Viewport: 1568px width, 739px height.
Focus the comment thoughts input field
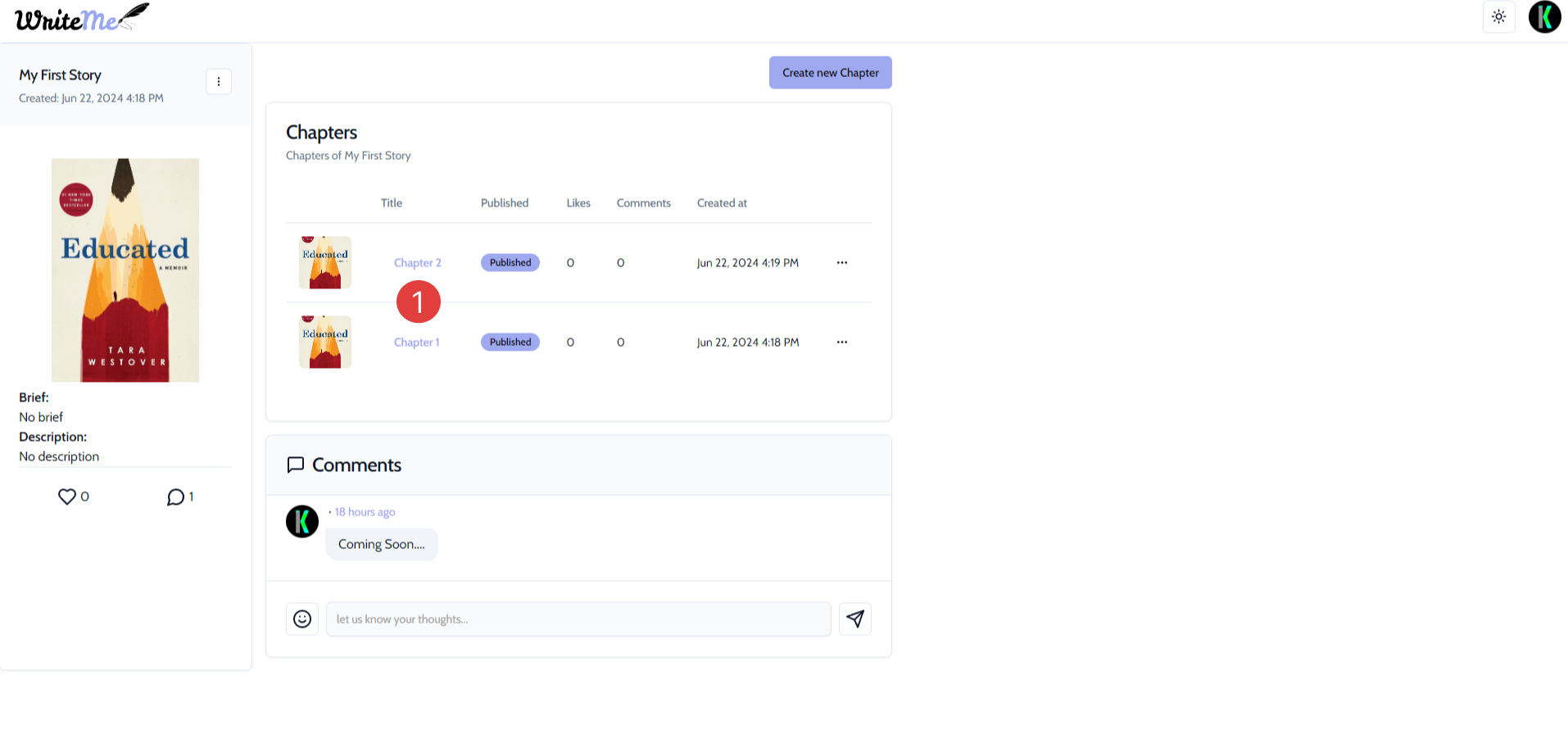(578, 619)
